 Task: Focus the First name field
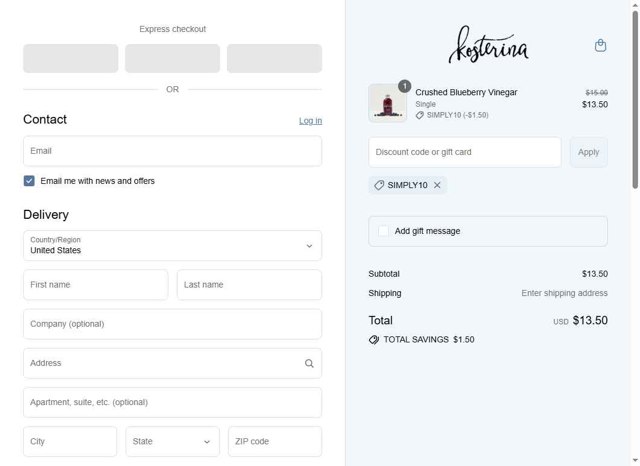pyautogui.click(x=96, y=285)
